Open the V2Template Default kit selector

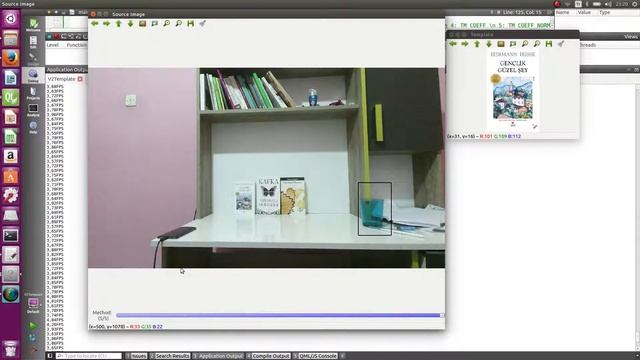coord(33,303)
